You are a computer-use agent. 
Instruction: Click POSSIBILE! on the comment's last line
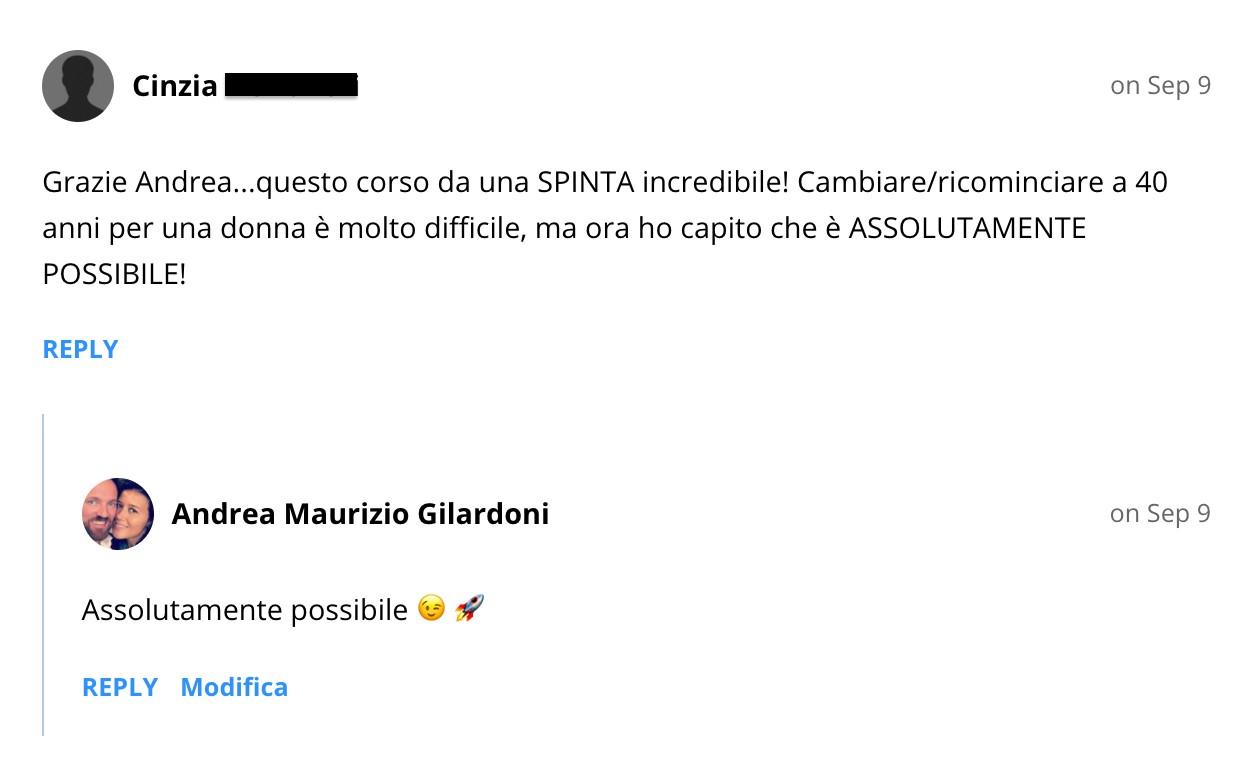114,275
